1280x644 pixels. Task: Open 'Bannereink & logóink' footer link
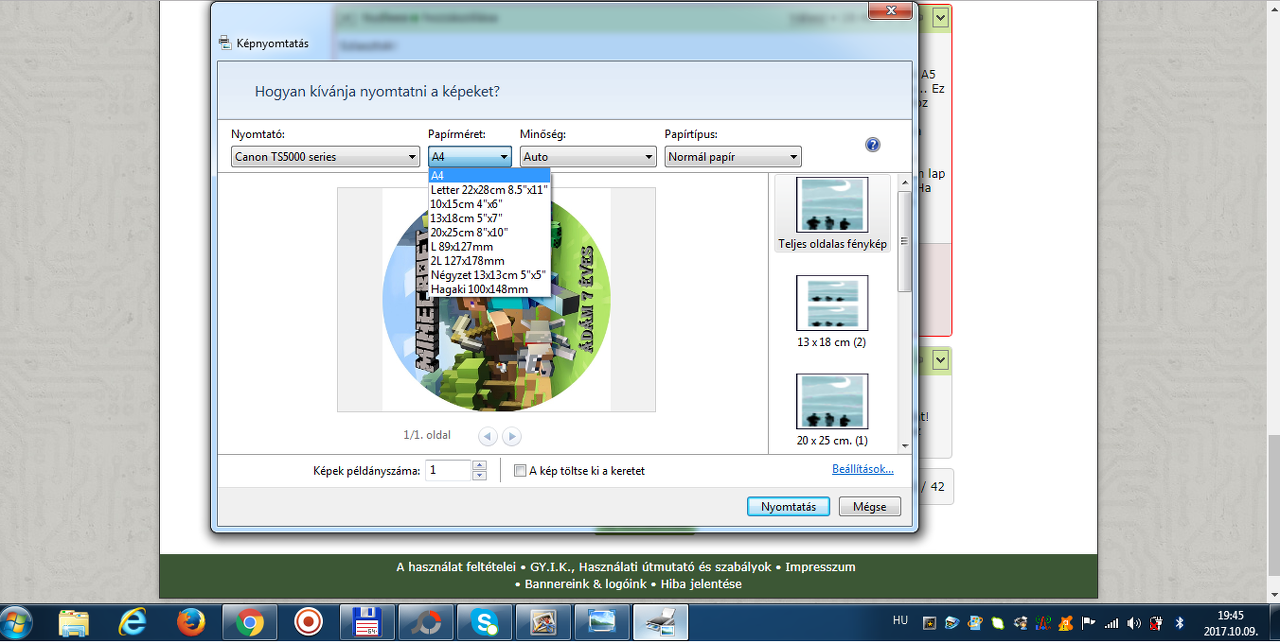point(586,584)
